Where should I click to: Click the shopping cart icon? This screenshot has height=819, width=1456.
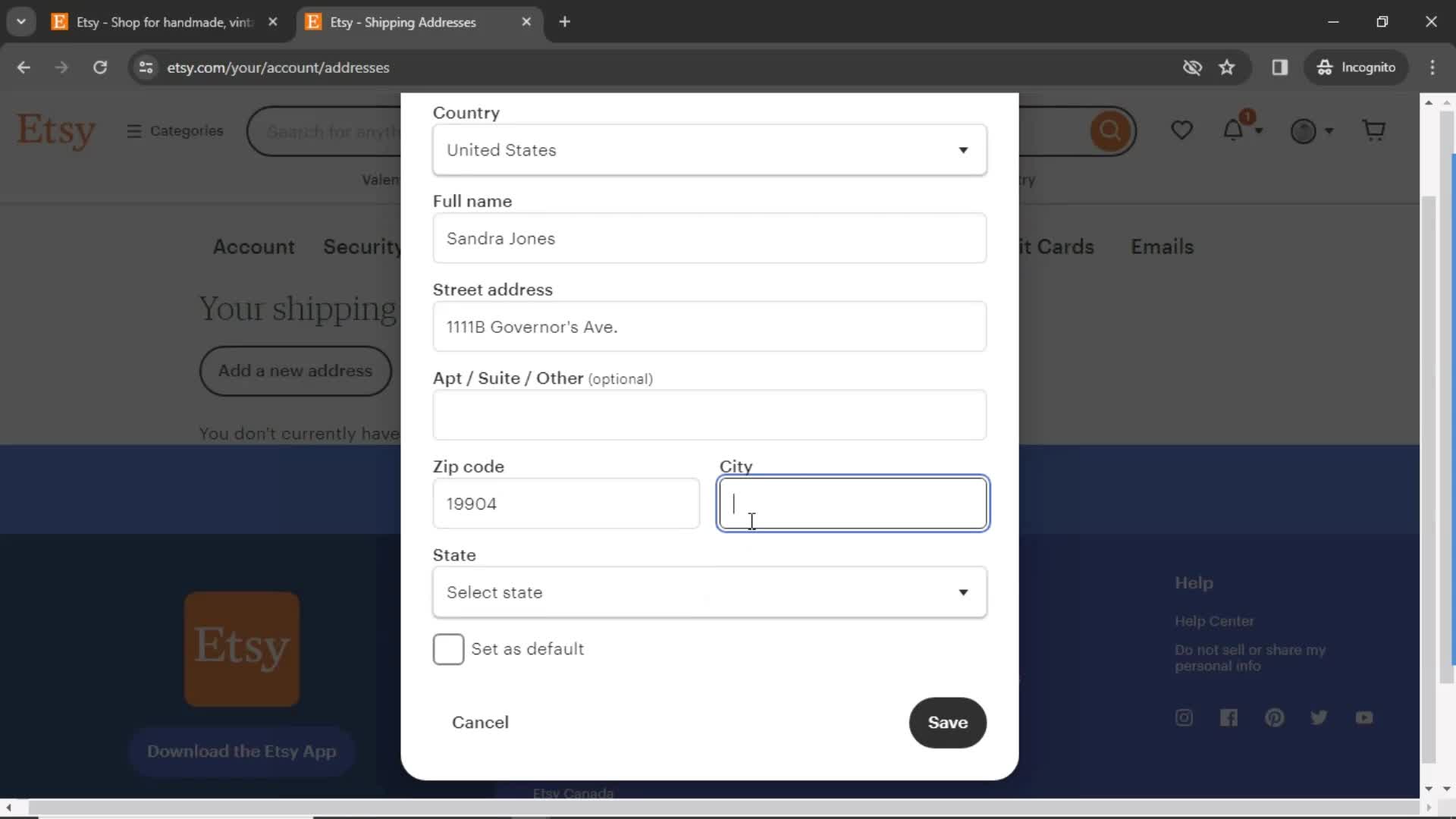tap(1374, 130)
